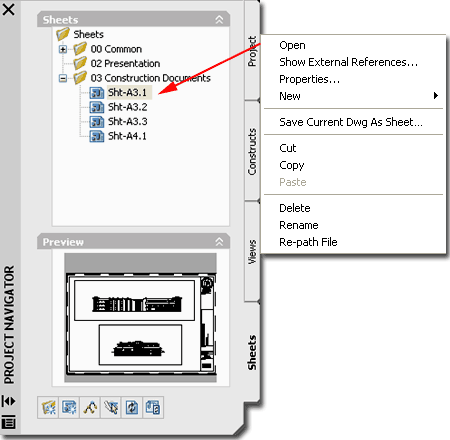Click the auto-hide arrows icon on the palette bar
This screenshot has width=450, height=440.
(8, 401)
